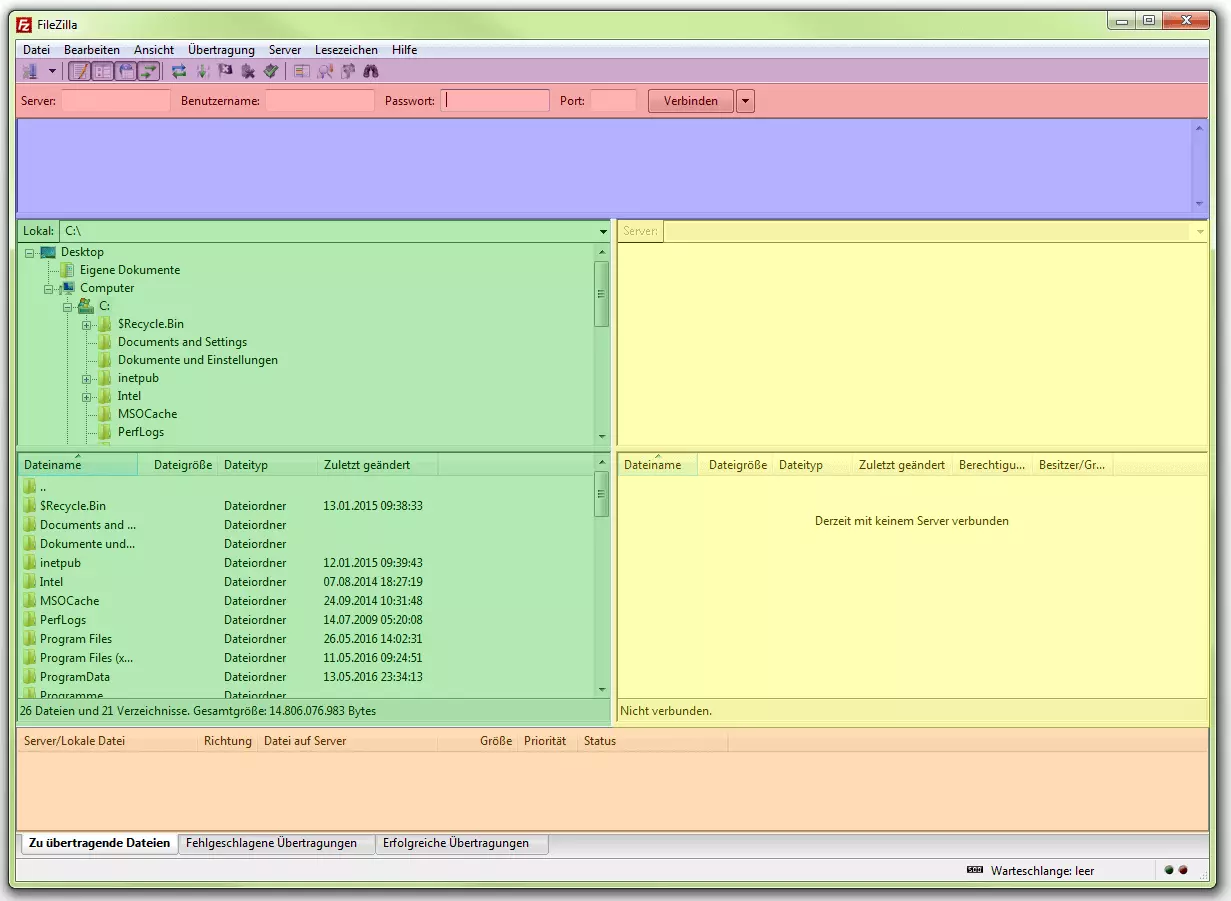Click the Port input field
1231x901 pixels.
[613, 101]
